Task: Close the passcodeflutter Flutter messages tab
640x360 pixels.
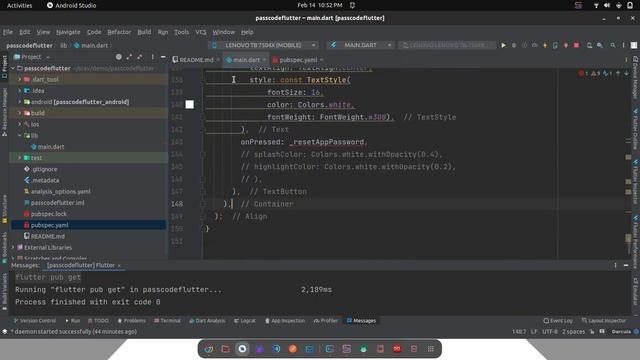Action: 119,265
